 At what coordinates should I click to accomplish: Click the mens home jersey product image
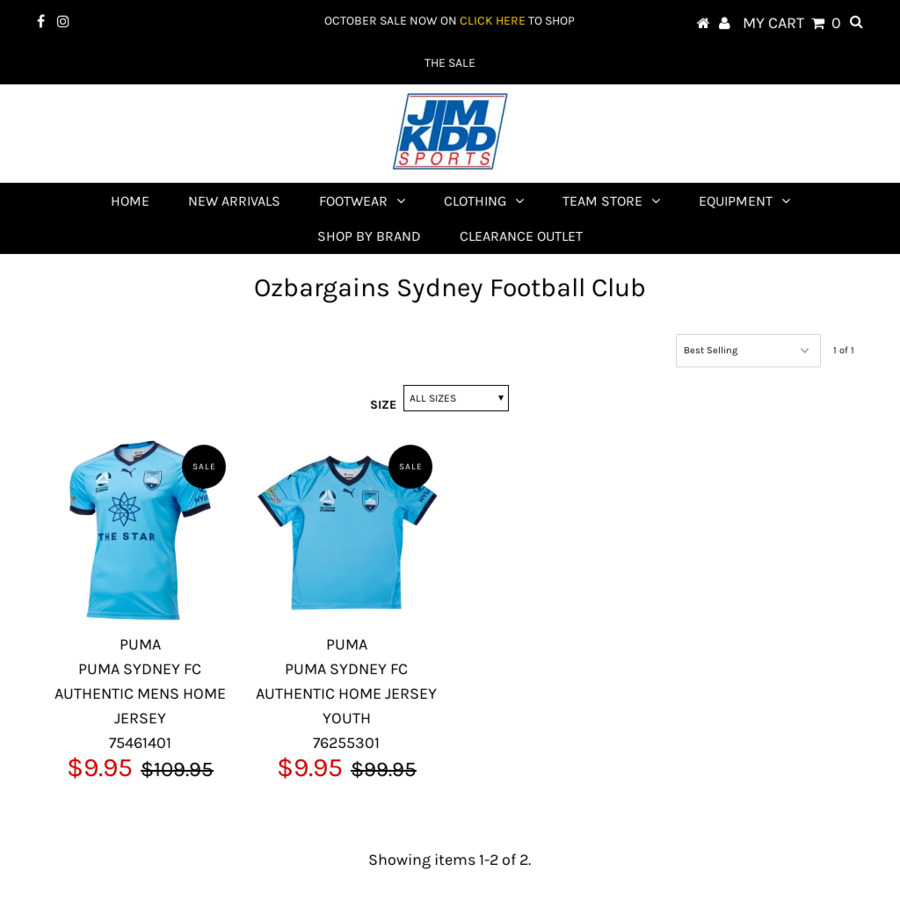click(140, 530)
